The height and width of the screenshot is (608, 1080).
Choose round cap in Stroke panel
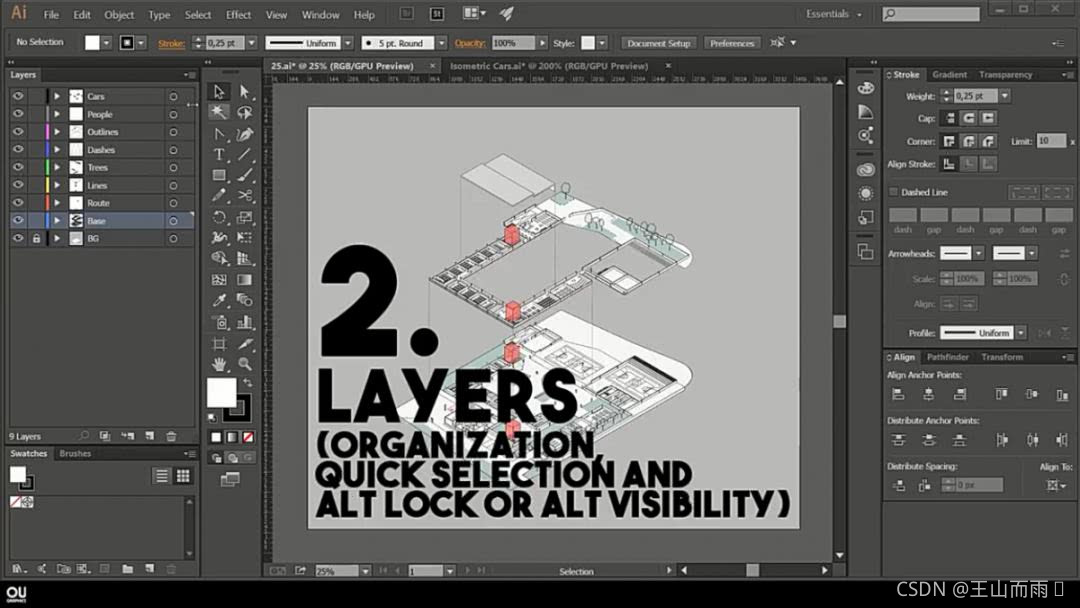click(969, 118)
